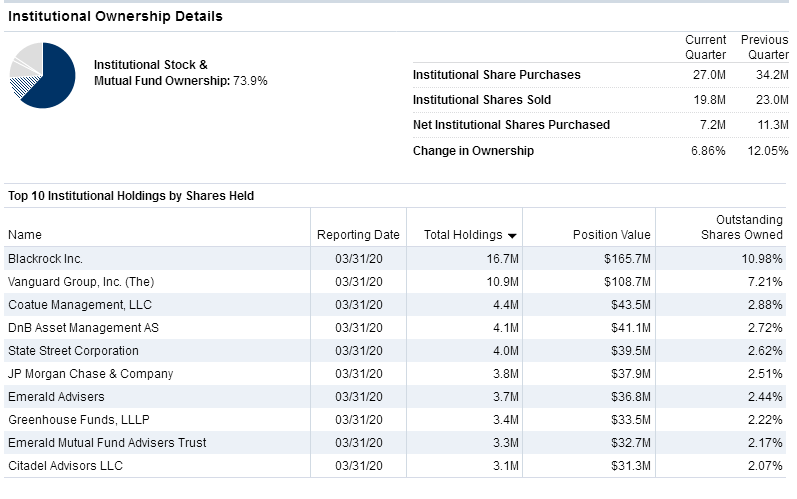
Task: Open DnB Asset Management AS entry
Action: [x=83, y=328]
